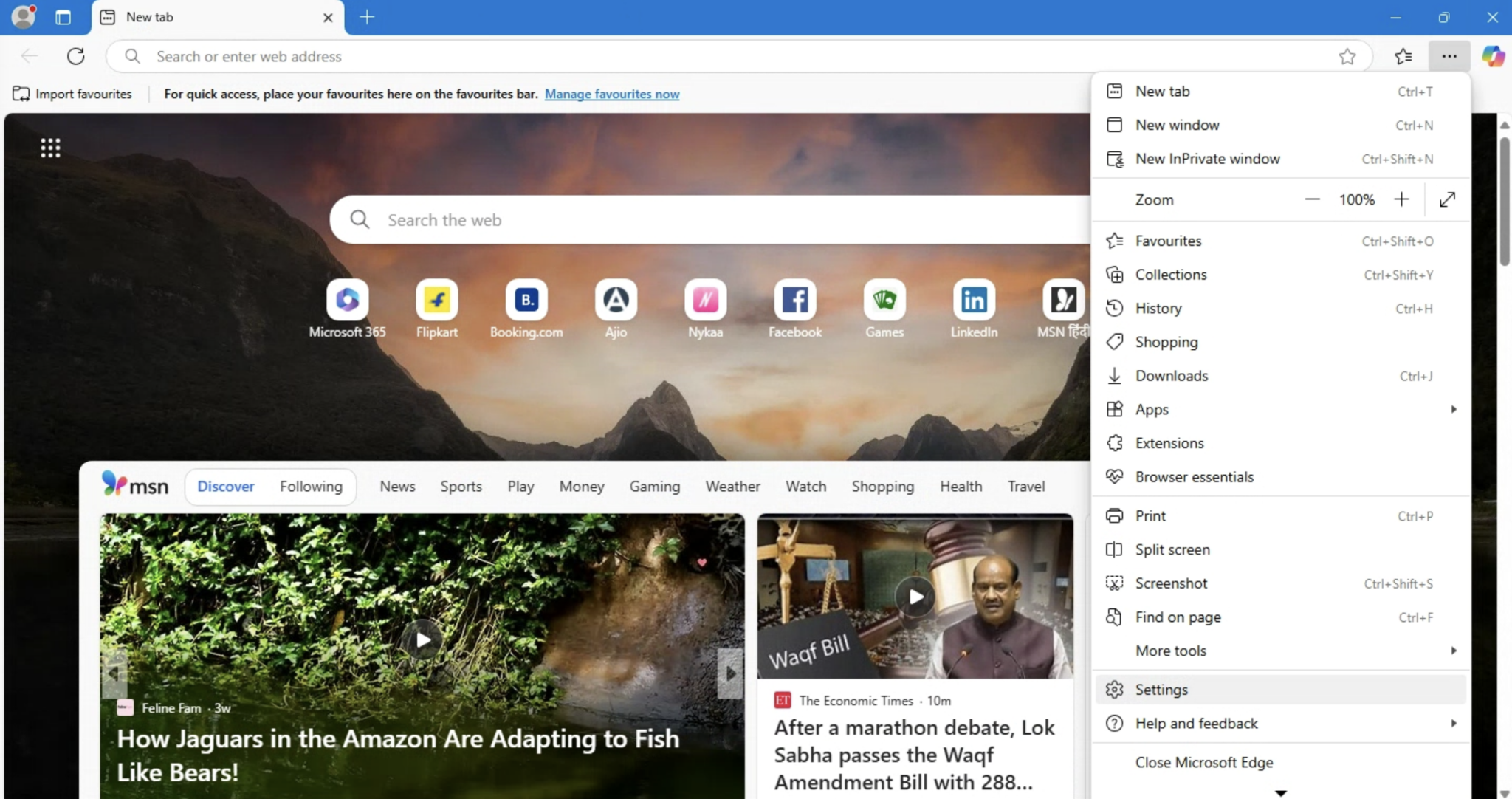Click the Favourites star-list toolbar icon

(x=1403, y=56)
